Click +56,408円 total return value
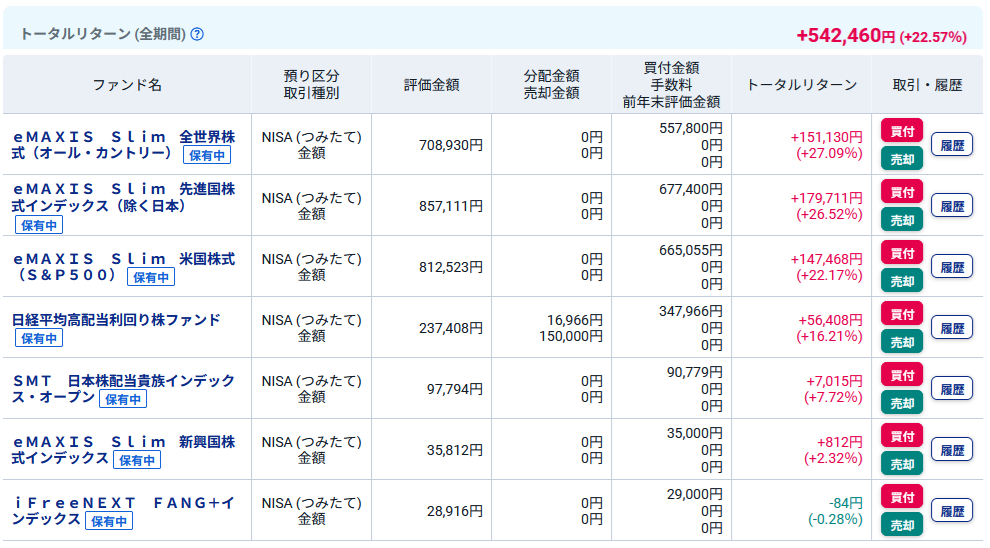Image resolution: width=990 pixels, height=548 pixels. 830,320
